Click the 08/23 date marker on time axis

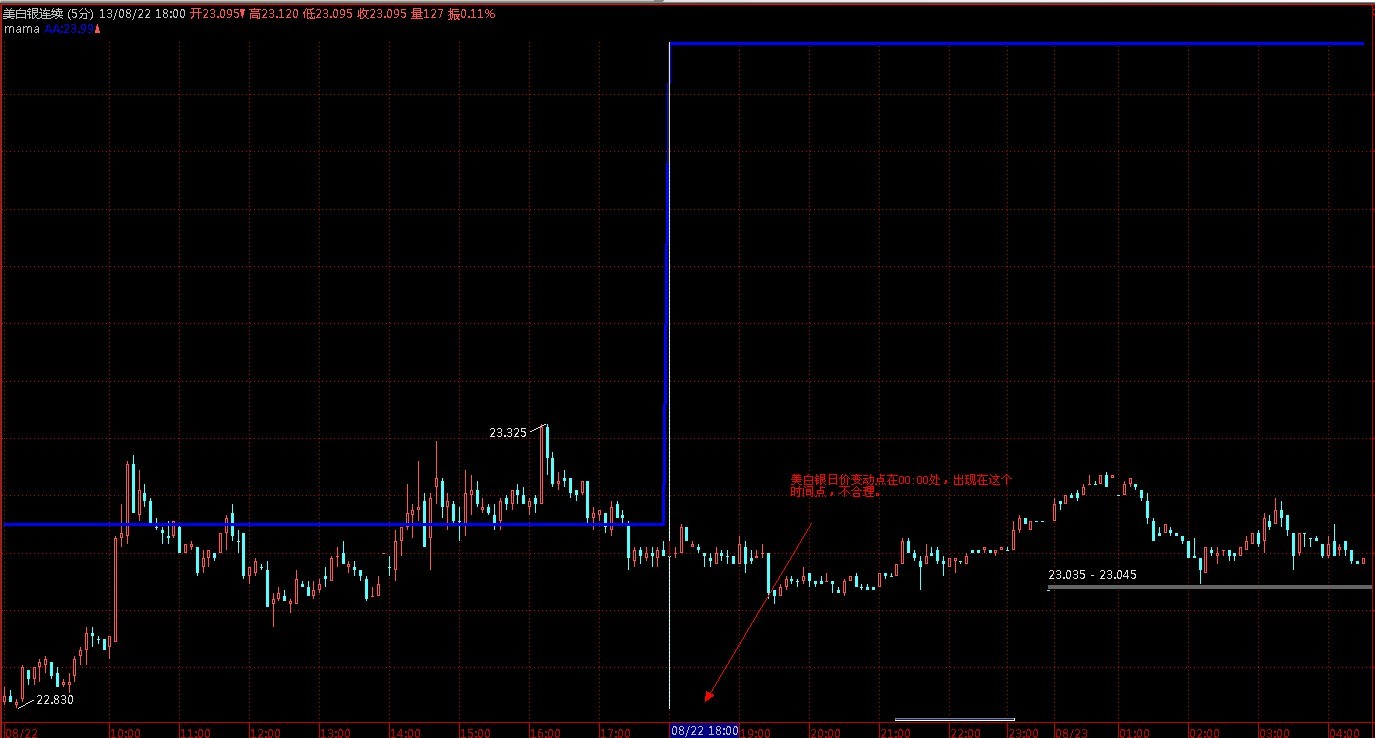pos(1072,732)
